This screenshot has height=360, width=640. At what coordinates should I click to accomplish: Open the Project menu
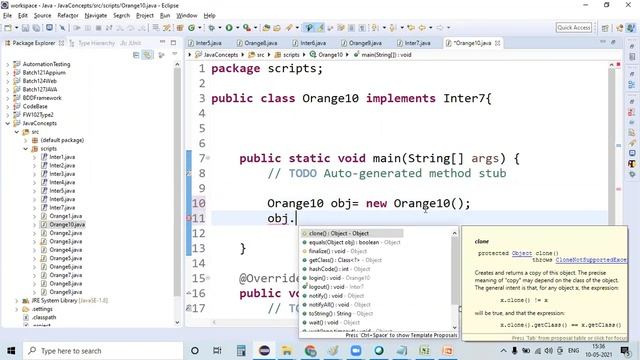click(144, 16)
